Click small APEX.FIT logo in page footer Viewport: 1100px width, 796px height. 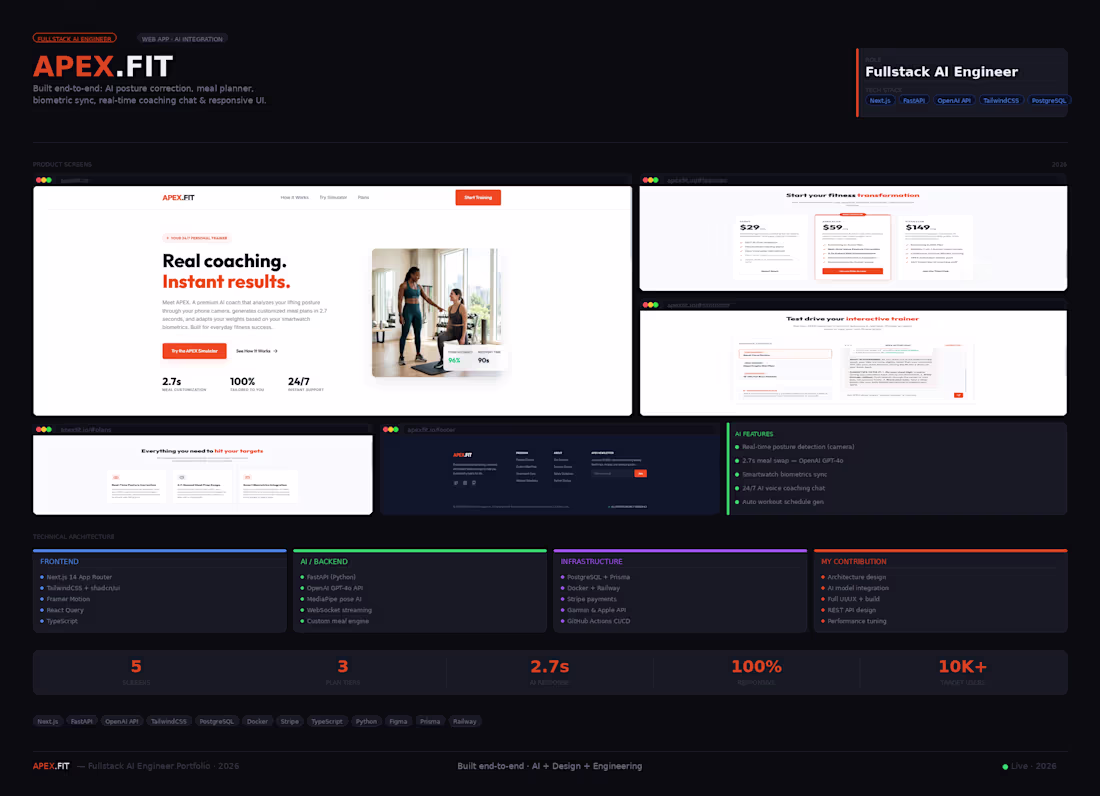[x=51, y=767]
